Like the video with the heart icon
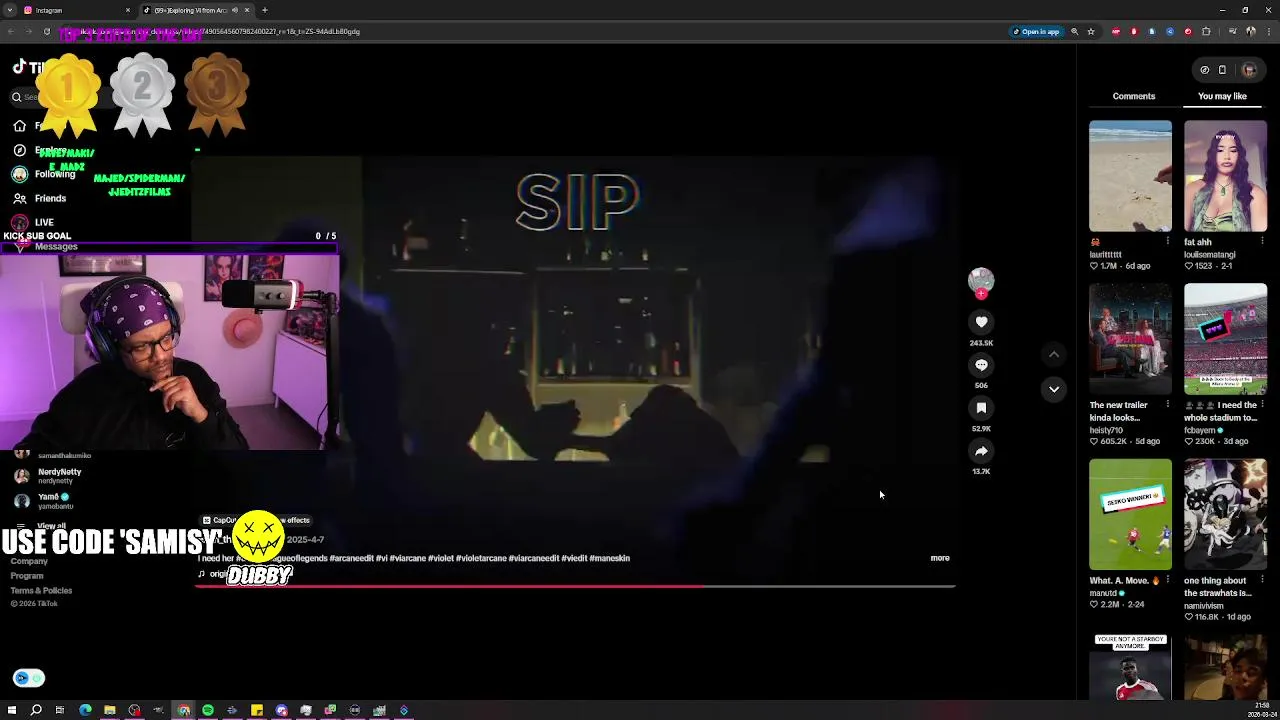The image size is (1280, 720). (981, 322)
